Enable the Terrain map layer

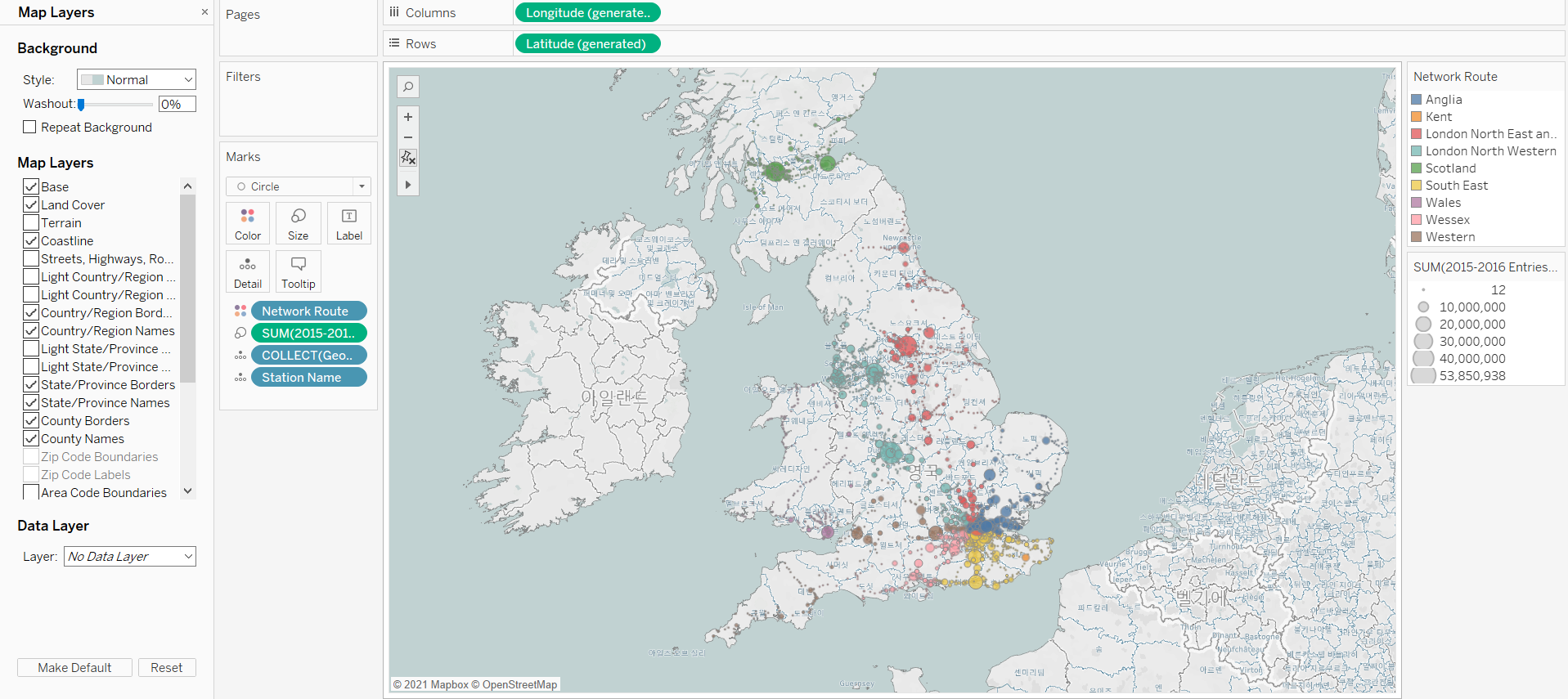click(31, 222)
